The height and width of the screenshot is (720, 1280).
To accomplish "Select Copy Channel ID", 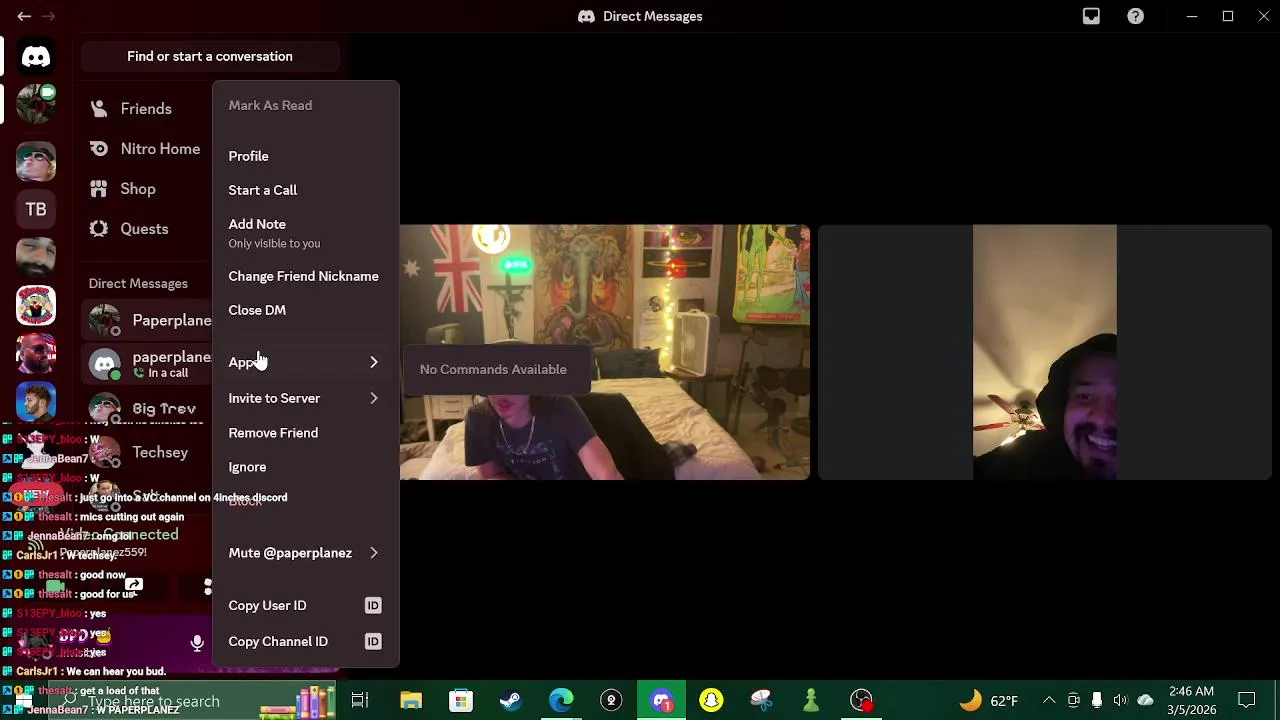I will click(305, 641).
